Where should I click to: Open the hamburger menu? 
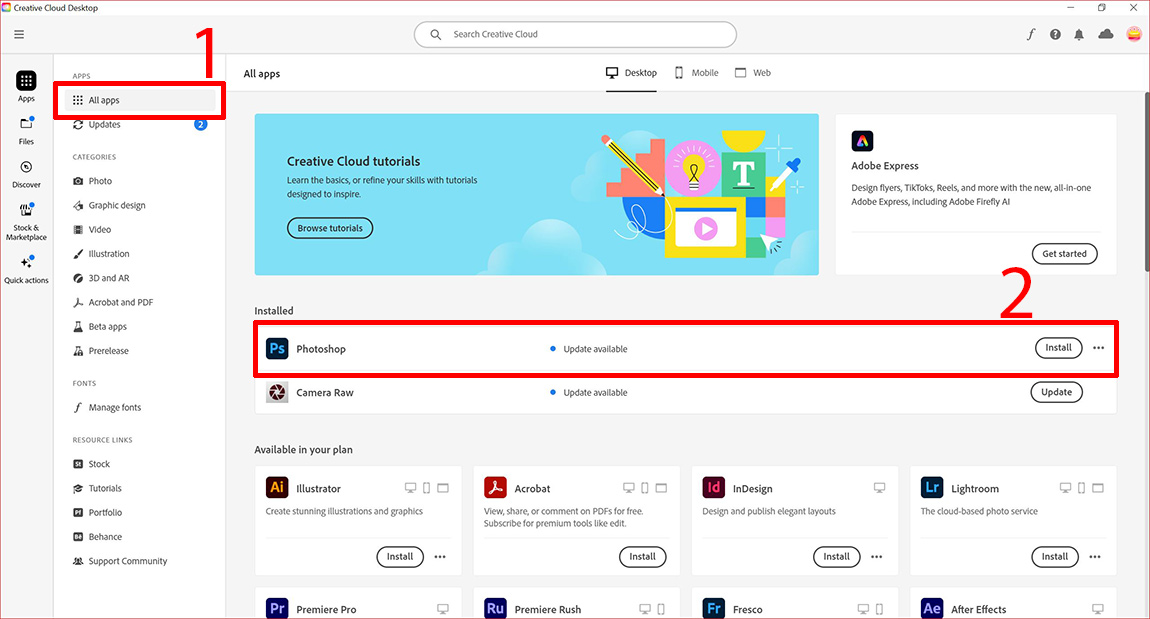click(19, 34)
